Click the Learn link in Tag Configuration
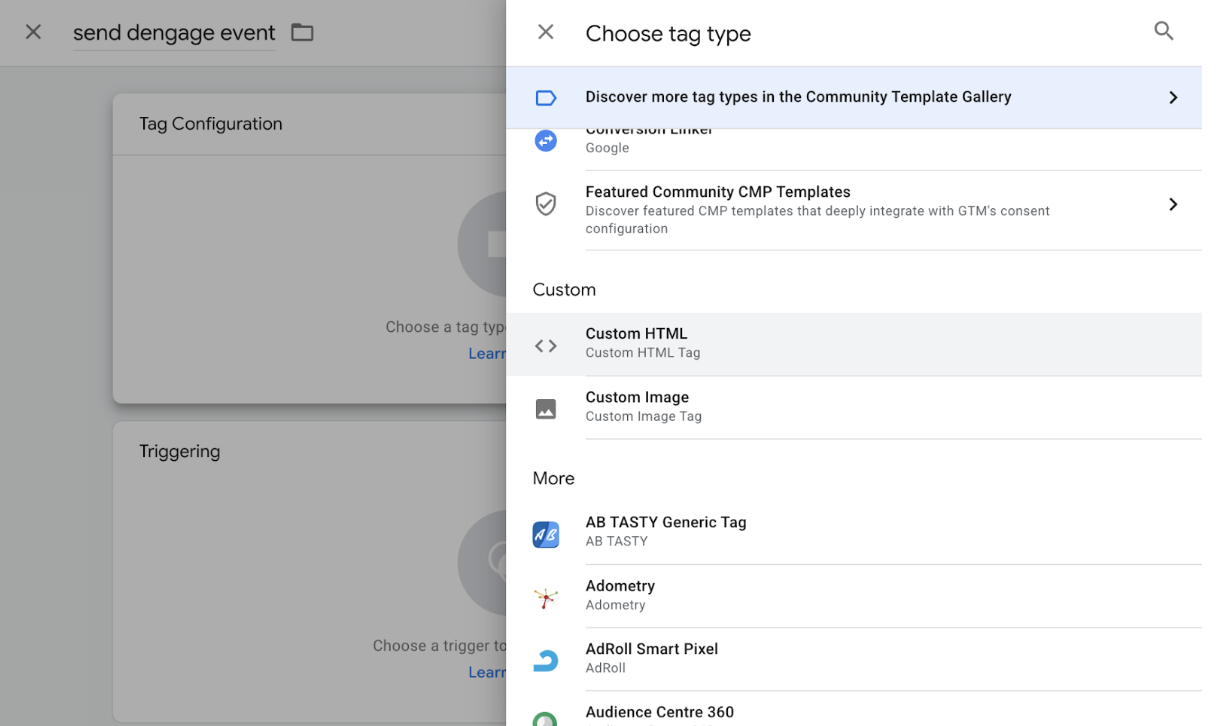 point(487,353)
